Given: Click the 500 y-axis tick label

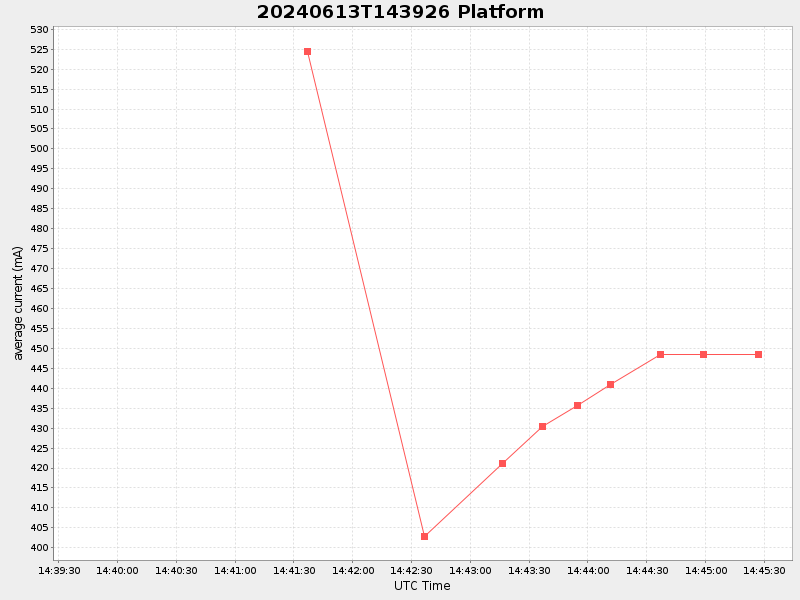Looking at the screenshot, I should point(39,148).
